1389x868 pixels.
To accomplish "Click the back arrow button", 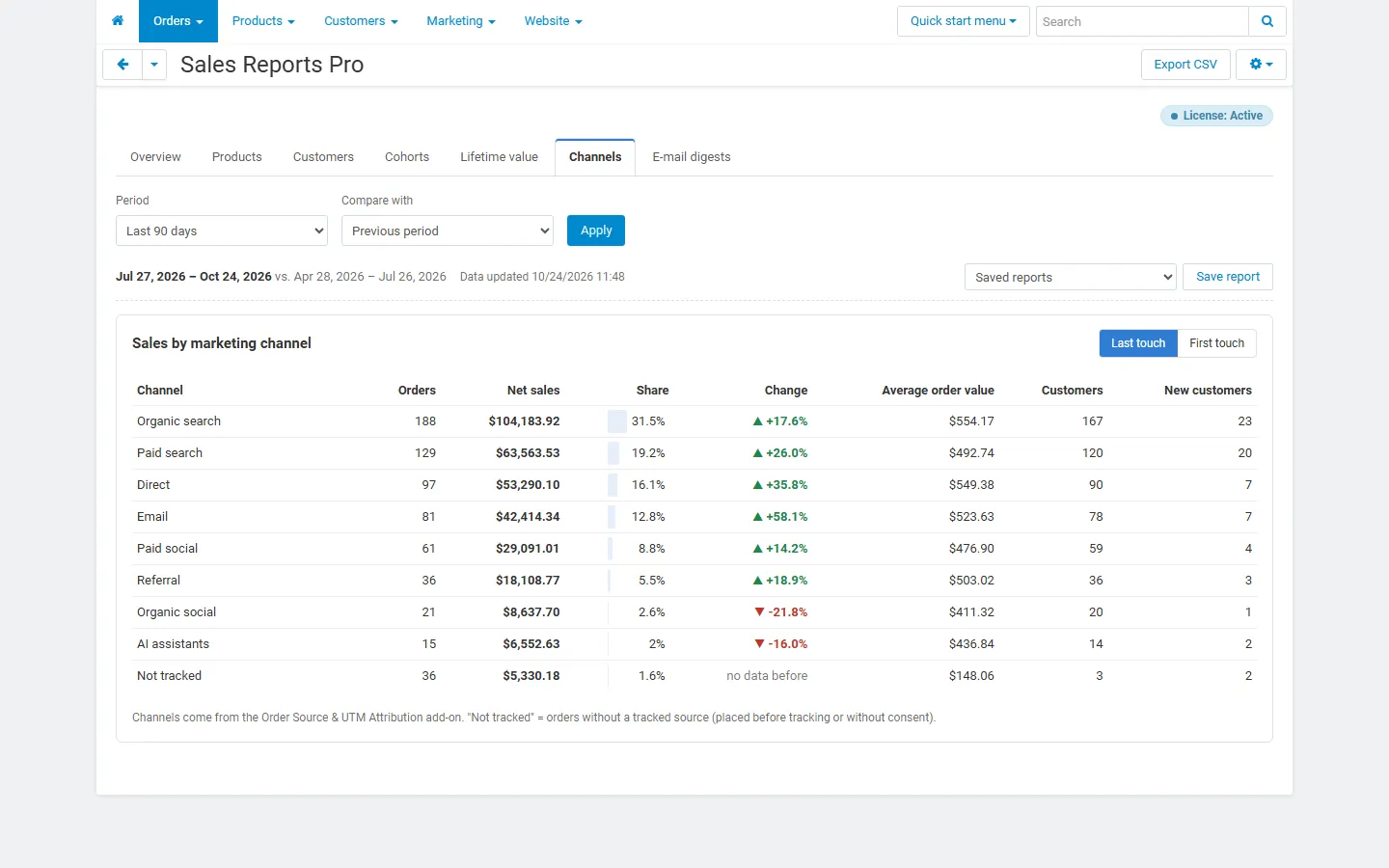I will coord(123,65).
